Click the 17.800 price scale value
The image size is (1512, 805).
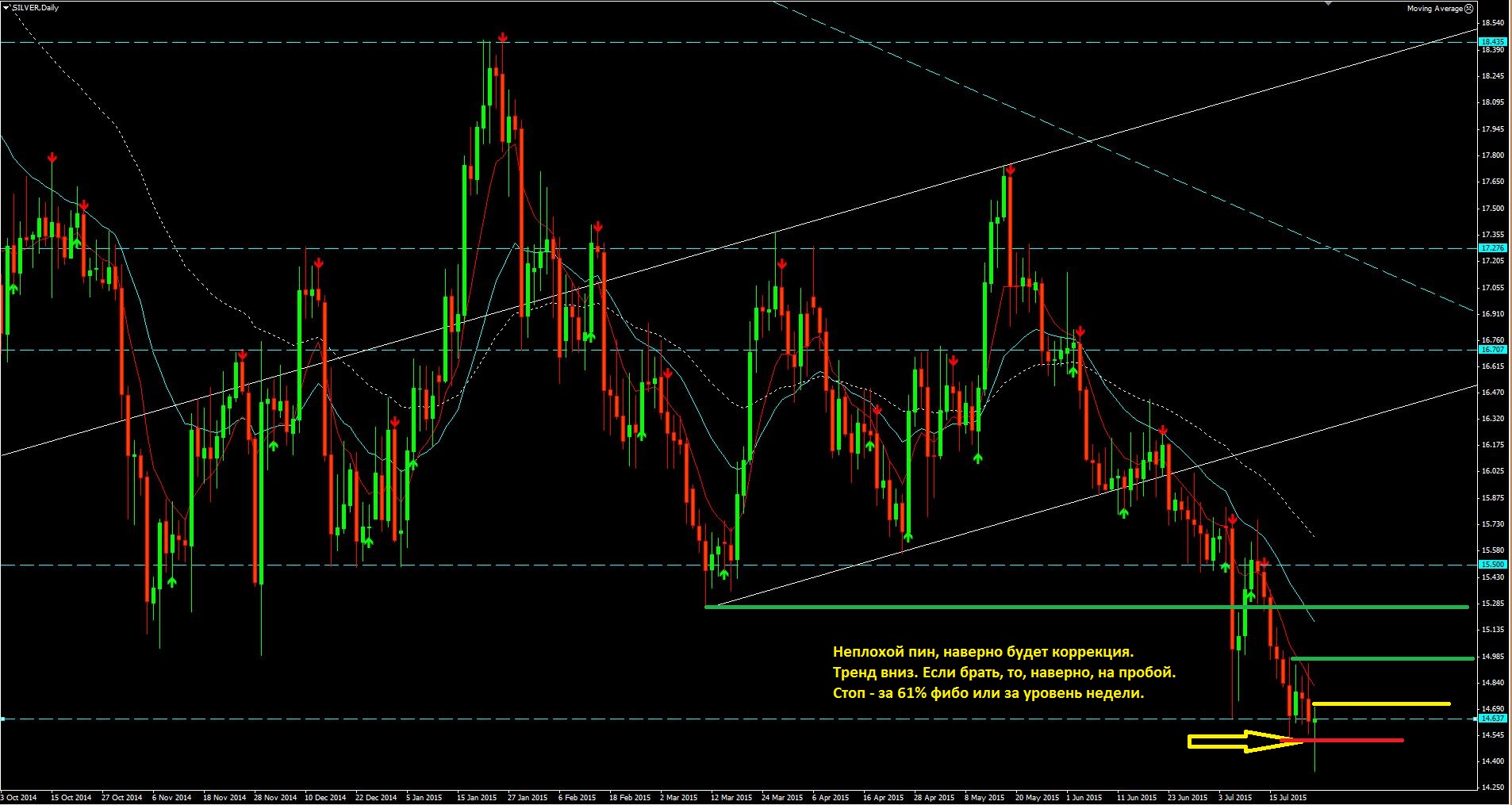[x=1492, y=155]
